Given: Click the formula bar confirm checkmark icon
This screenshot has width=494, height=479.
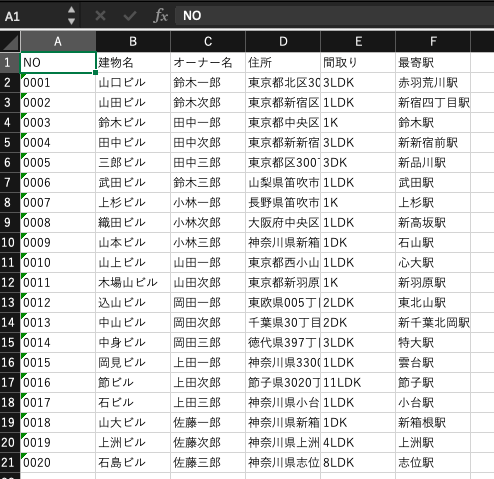Looking at the screenshot, I should (130, 16).
